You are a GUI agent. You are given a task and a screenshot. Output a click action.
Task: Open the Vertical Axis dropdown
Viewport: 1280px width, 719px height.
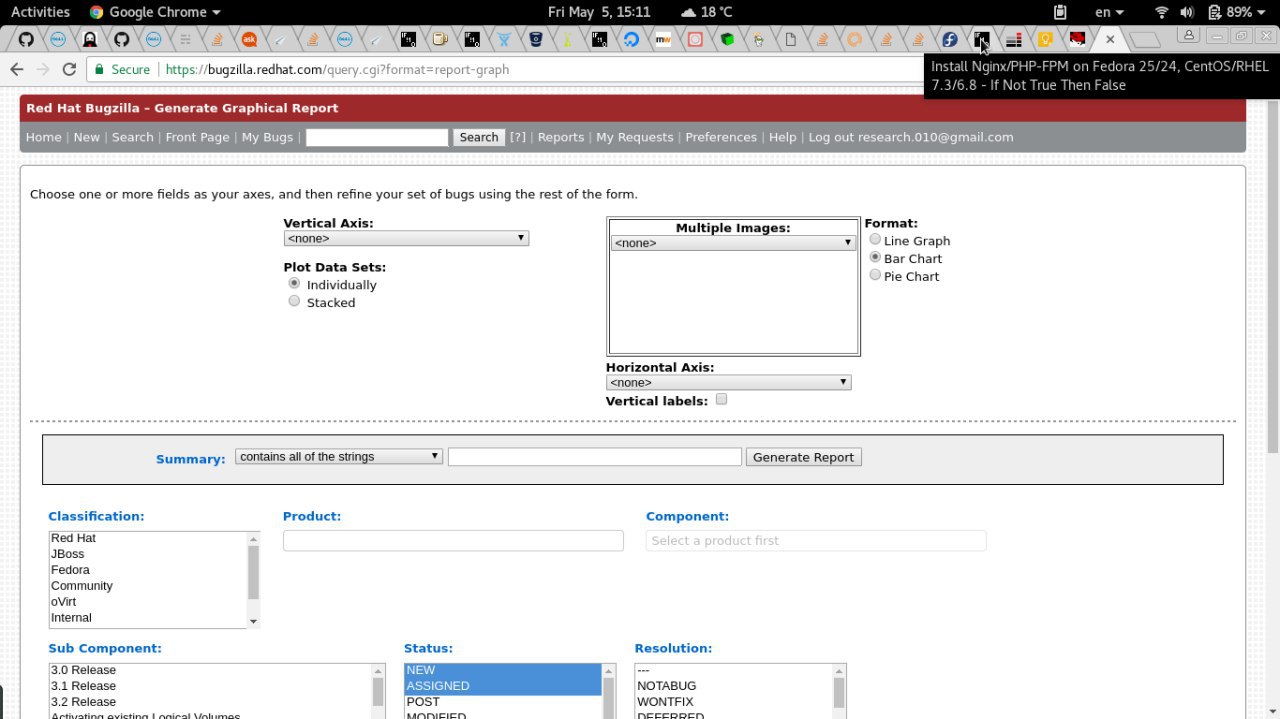coord(406,238)
